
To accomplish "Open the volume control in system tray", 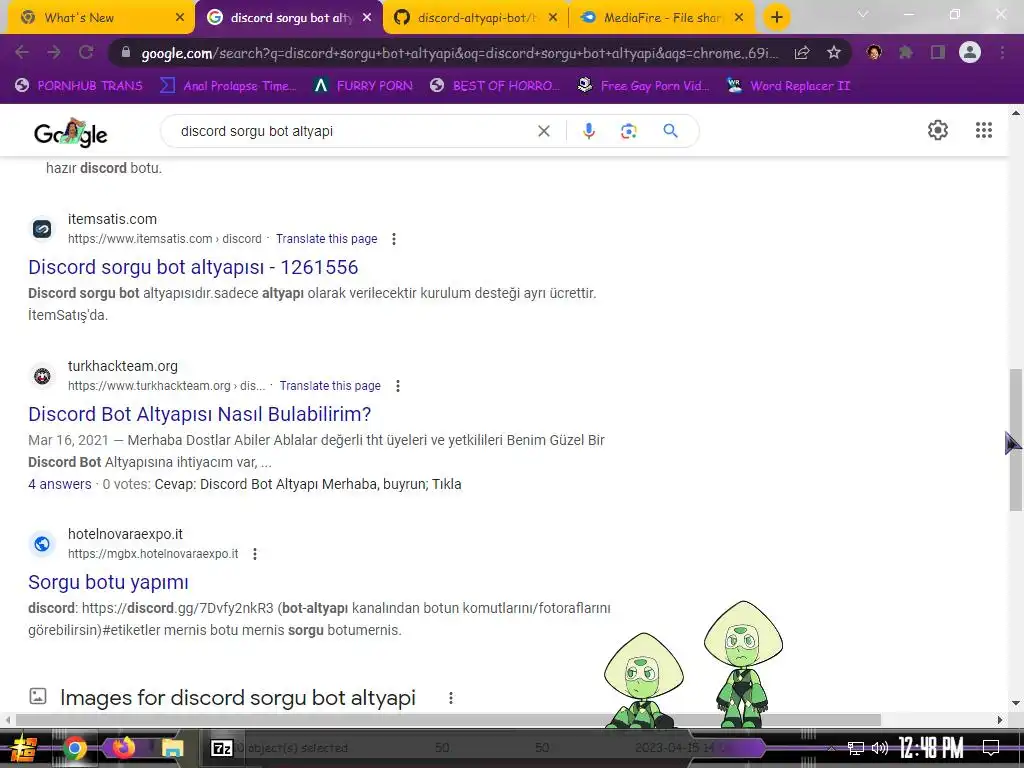I will click(880, 748).
